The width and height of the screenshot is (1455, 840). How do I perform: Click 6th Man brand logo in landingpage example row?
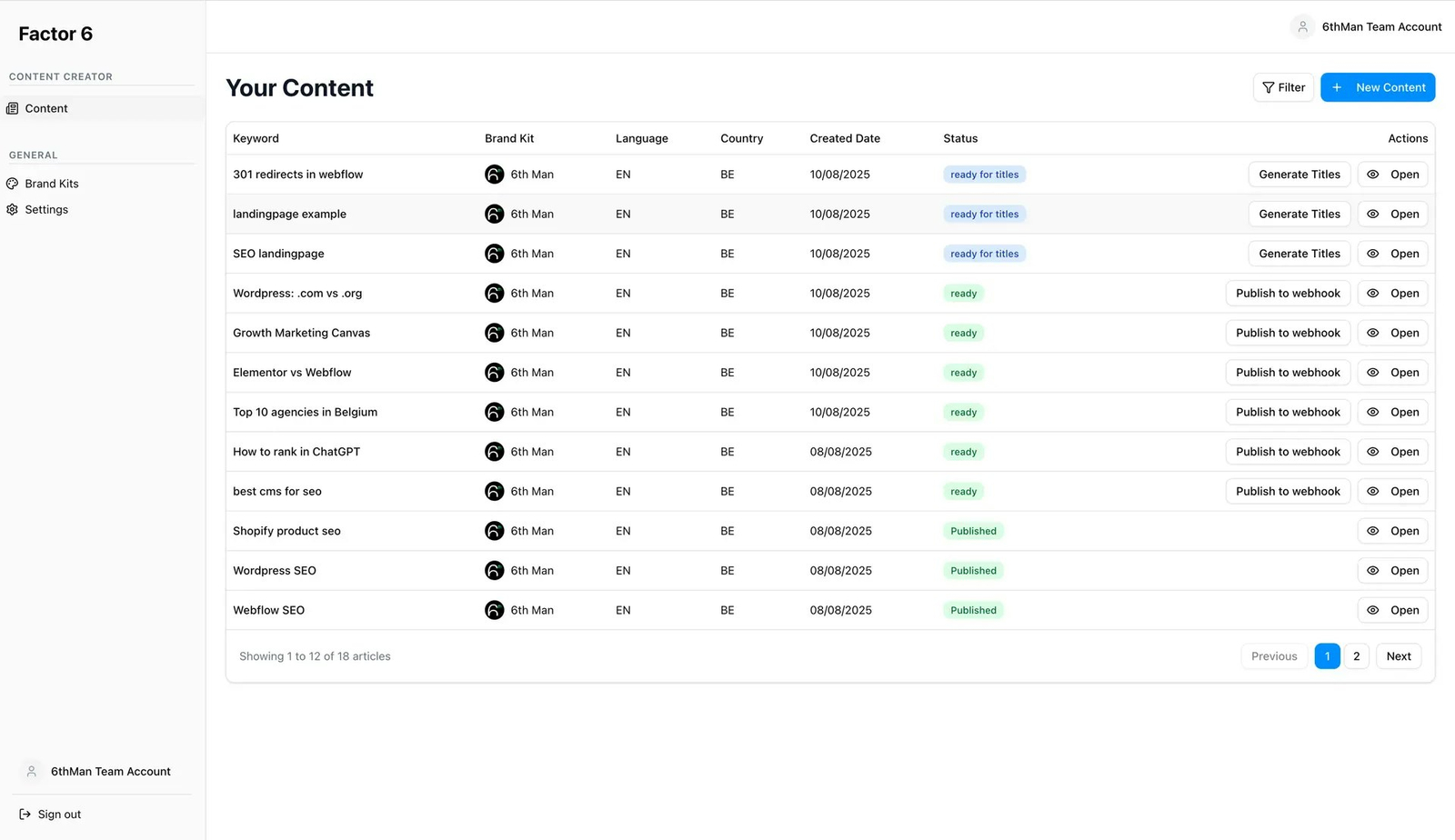point(495,214)
